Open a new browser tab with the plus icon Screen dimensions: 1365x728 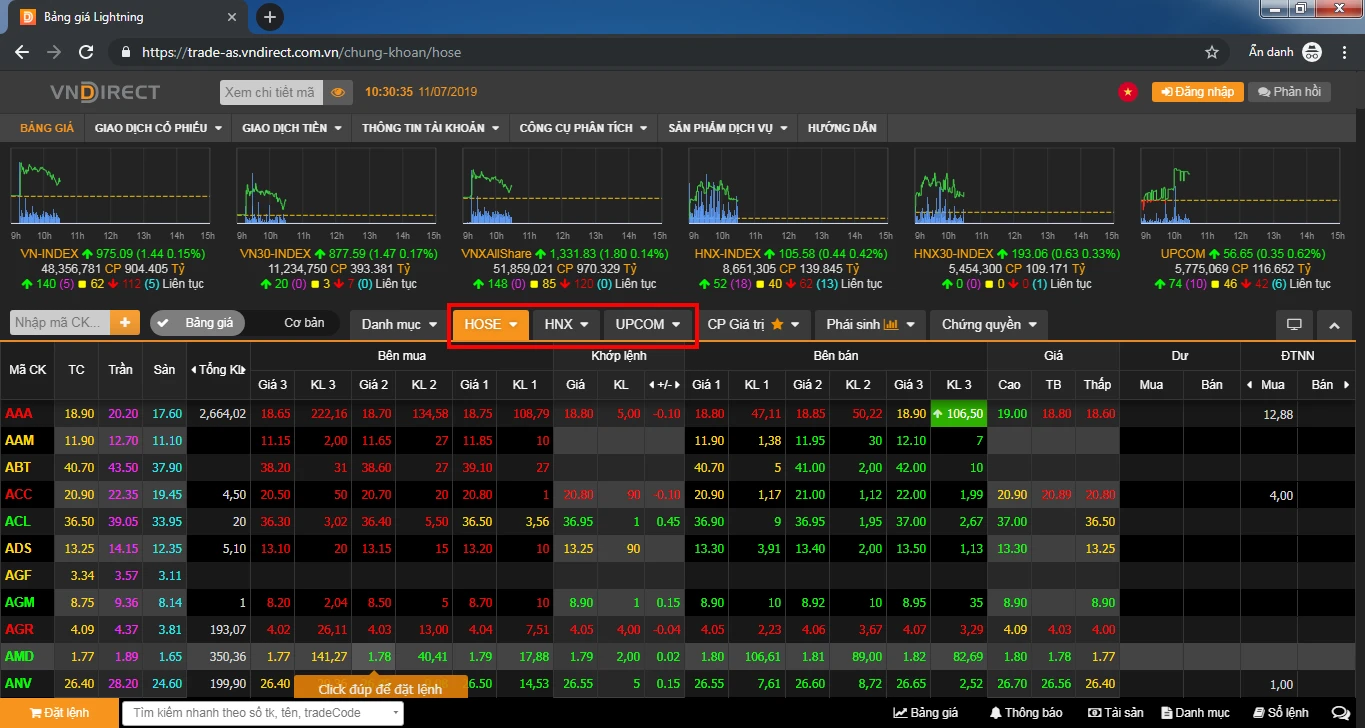point(270,17)
